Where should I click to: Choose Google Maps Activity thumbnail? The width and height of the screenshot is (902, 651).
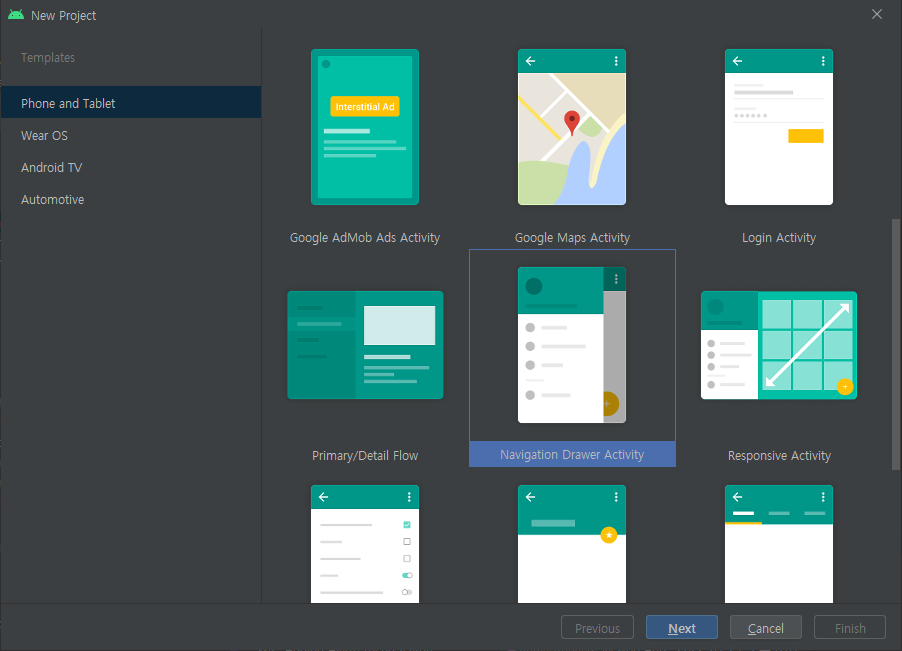tap(572, 127)
